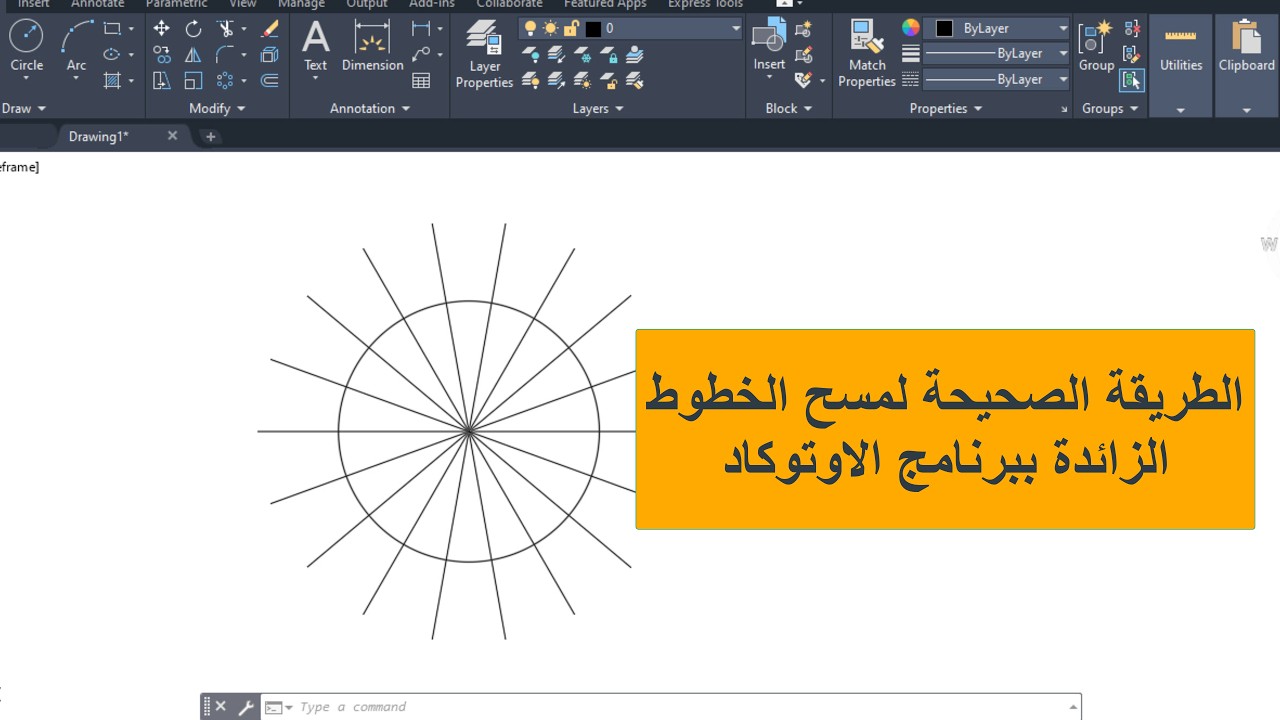Expand the Annotation panel
This screenshot has width=1280, height=720.
[370, 108]
